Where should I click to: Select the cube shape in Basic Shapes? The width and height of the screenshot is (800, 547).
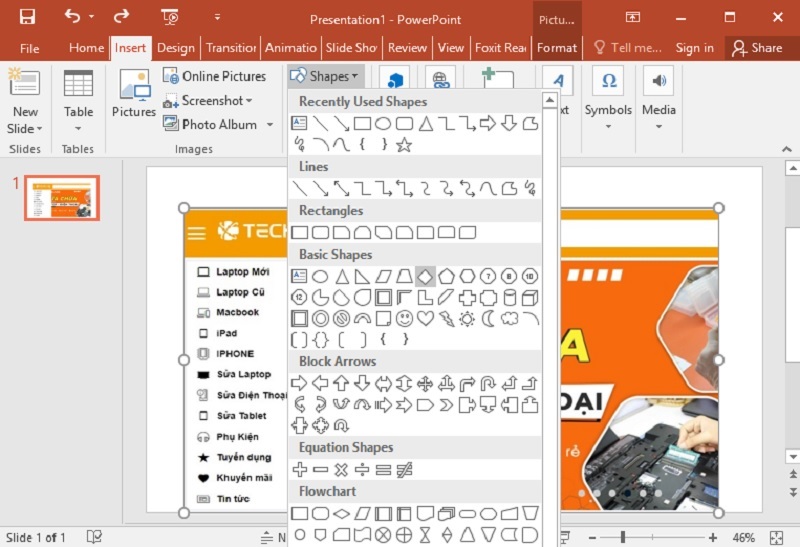click(530, 297)
